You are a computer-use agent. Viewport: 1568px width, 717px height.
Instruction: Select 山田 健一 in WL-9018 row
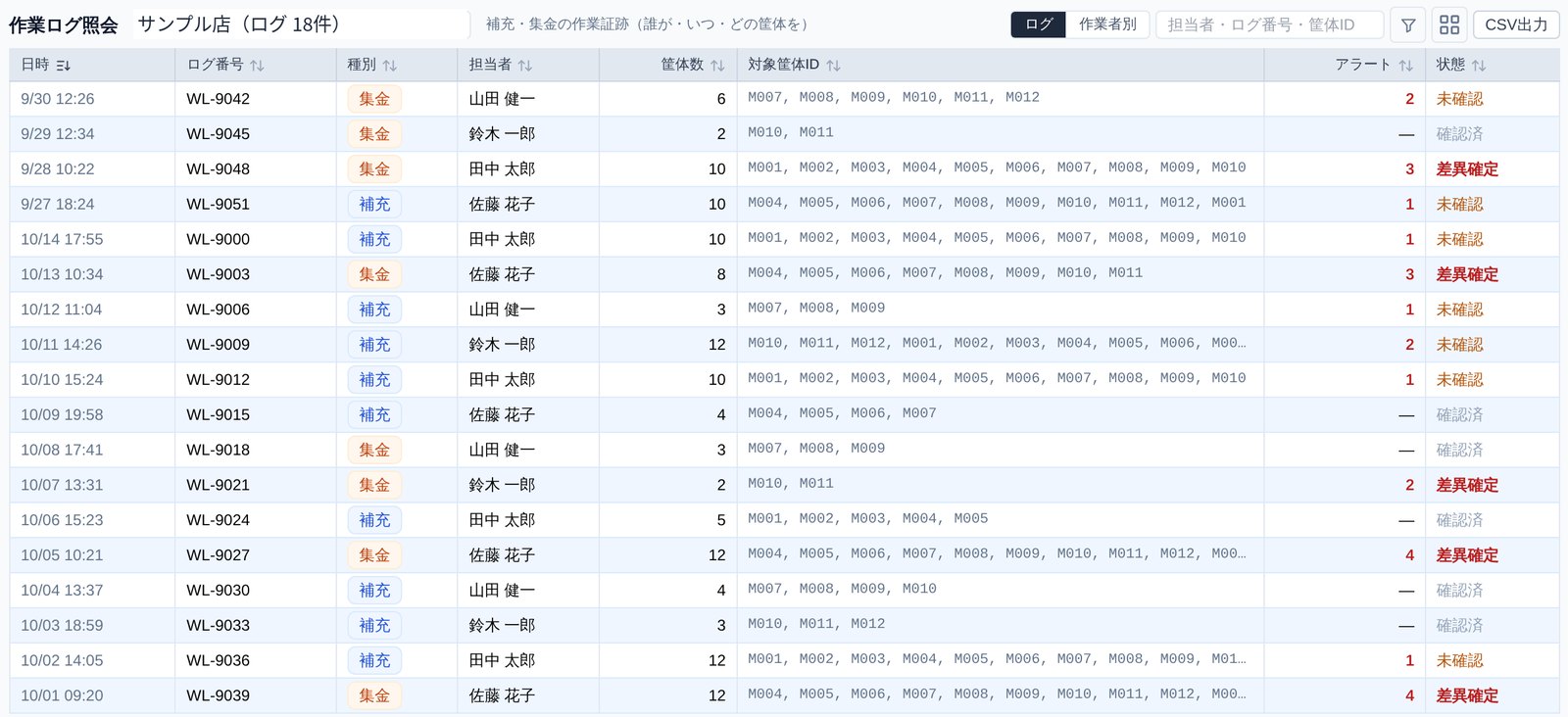pyautogui.click(x=502, y=451)
